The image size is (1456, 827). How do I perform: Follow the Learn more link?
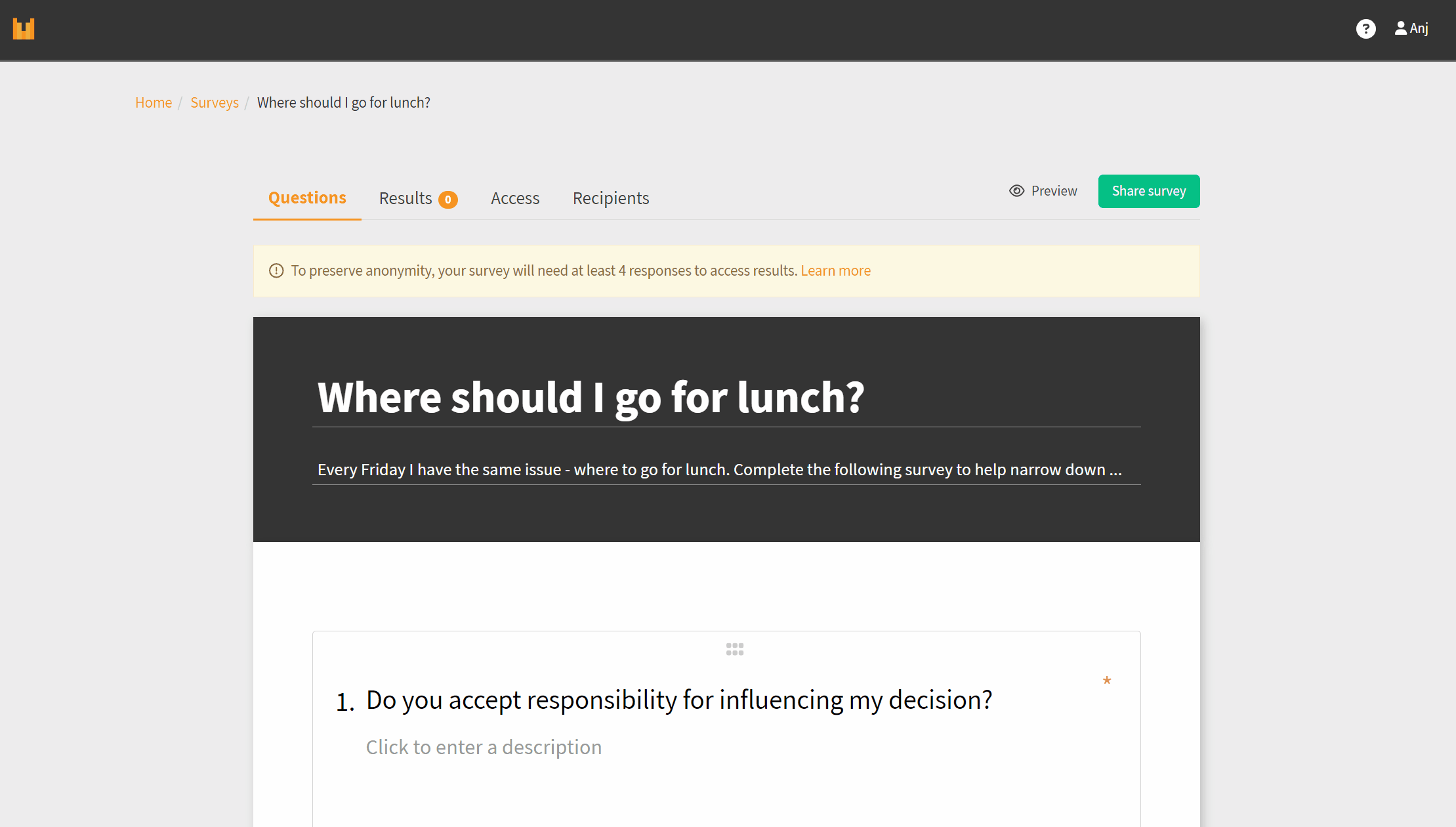[x=835, y=271]
